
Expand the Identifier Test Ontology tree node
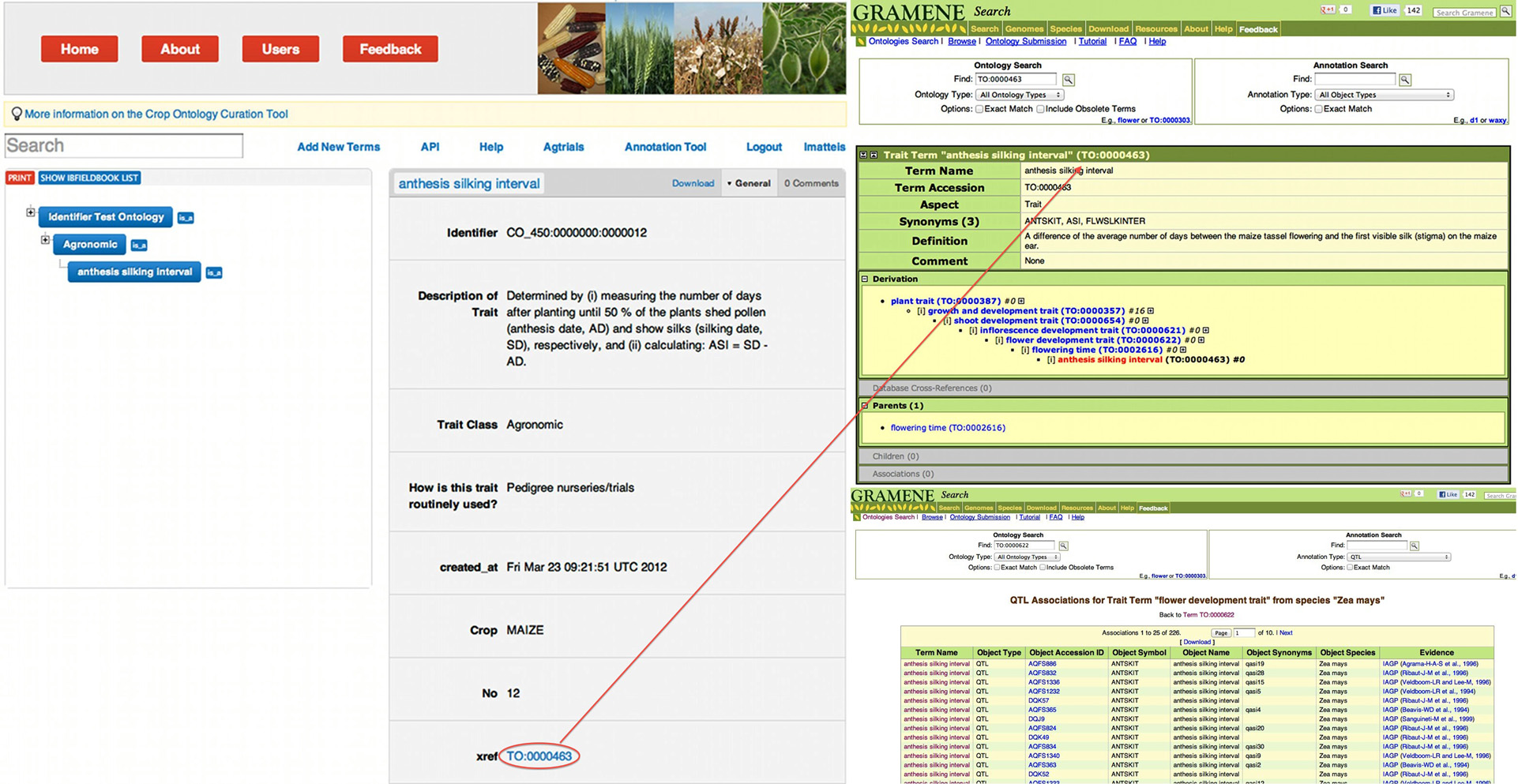(x=30, y=212)
